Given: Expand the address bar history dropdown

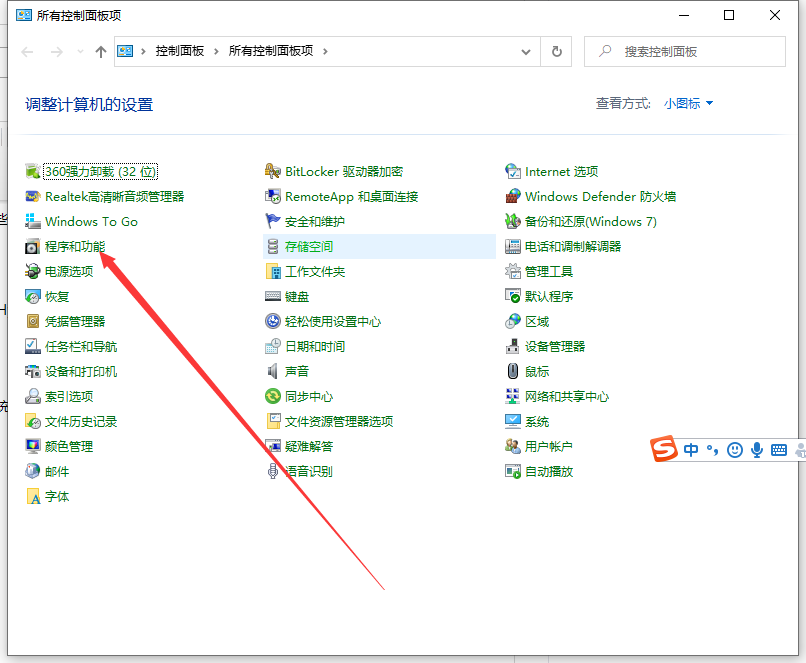Looking at the screenshot, I should (x=525, y=52).
